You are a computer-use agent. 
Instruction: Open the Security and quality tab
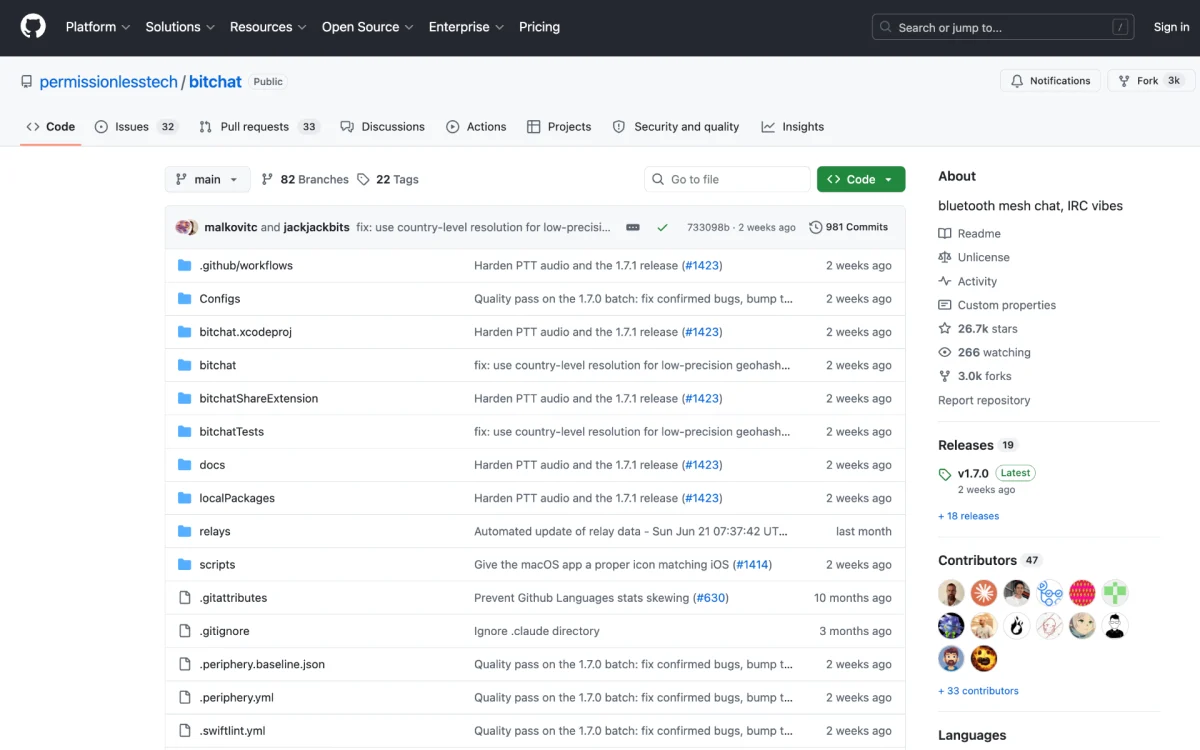[x=676, y=127]
